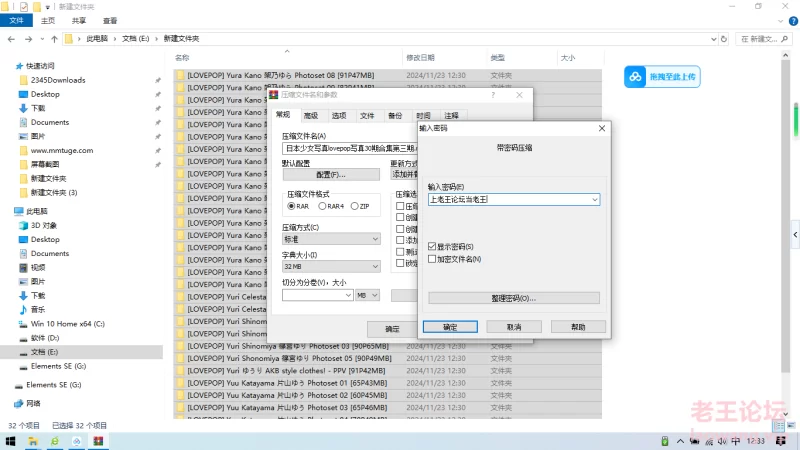Click 取消 in the password dialog
Screen dimensions: 800x450
point(514,327)
